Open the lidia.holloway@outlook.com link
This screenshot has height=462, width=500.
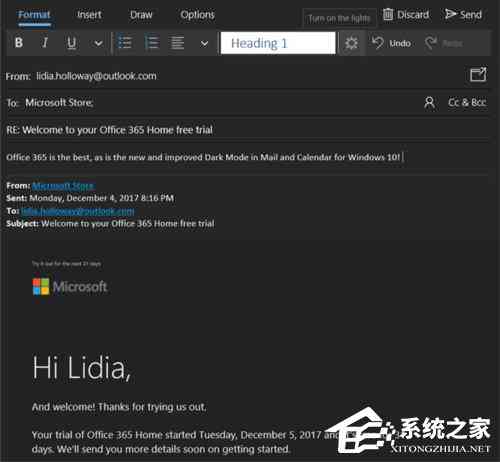click(78, 211)
